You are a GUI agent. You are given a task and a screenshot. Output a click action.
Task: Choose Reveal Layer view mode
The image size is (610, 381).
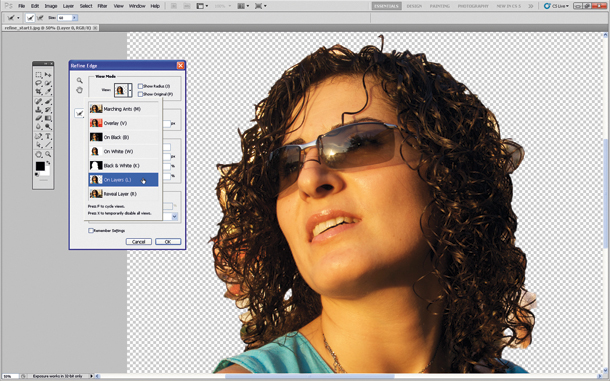[124, 194]
